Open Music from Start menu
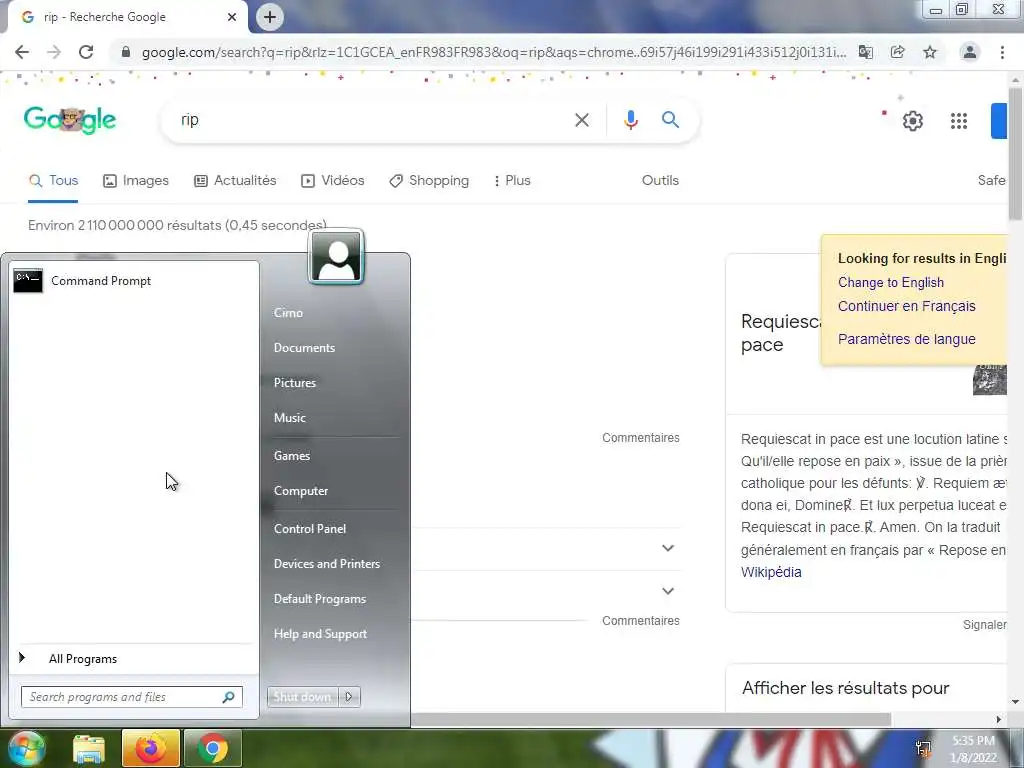This screenshot has width=1024, height=768. pyautogui.click(x=290, y=418)
